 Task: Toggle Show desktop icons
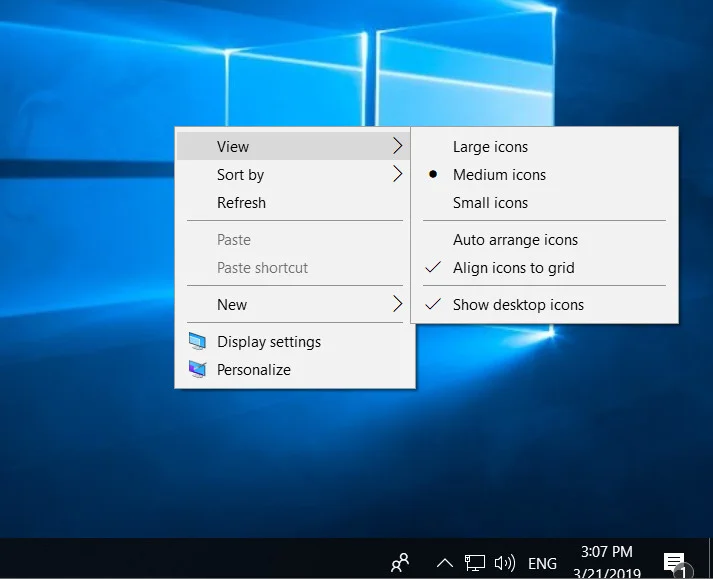click(x=545, y=305)
